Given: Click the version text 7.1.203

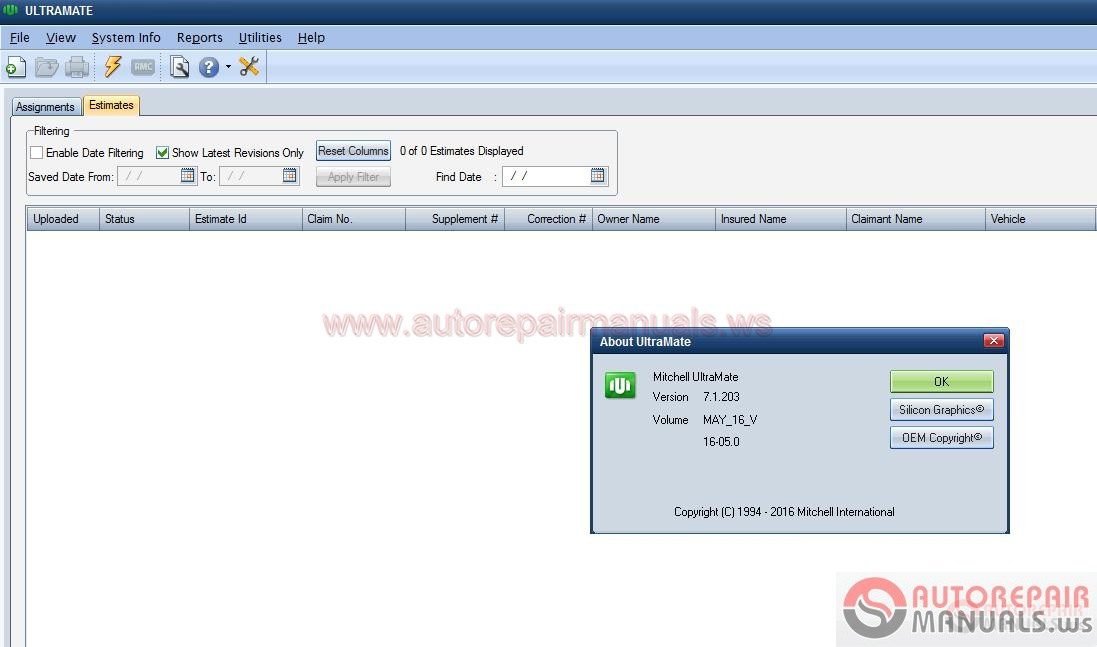Looking at the screenshot, I should tap(721, 397).
